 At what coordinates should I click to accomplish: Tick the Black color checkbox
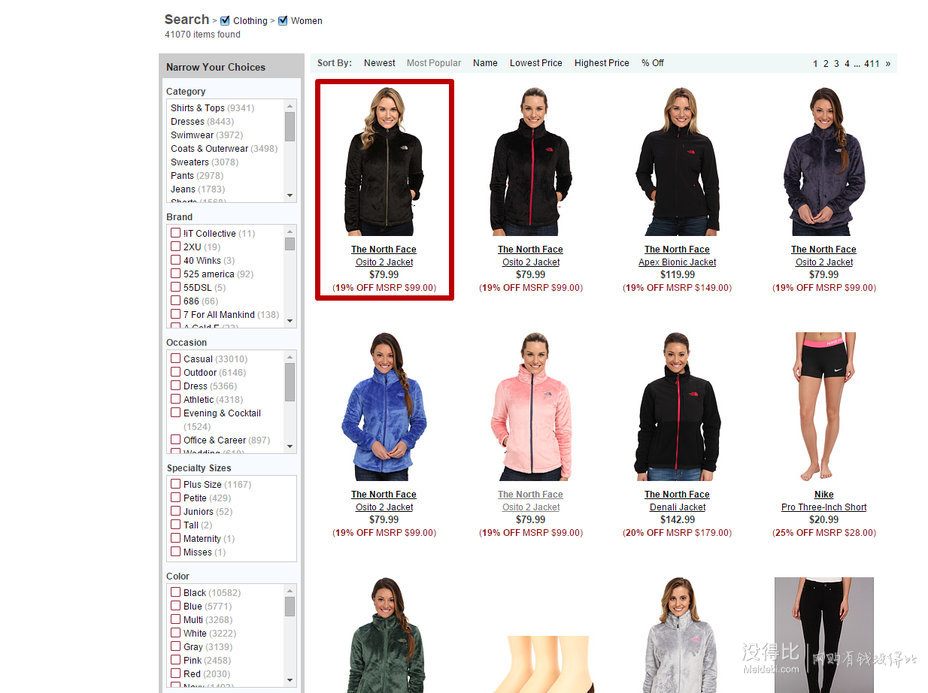176,592
